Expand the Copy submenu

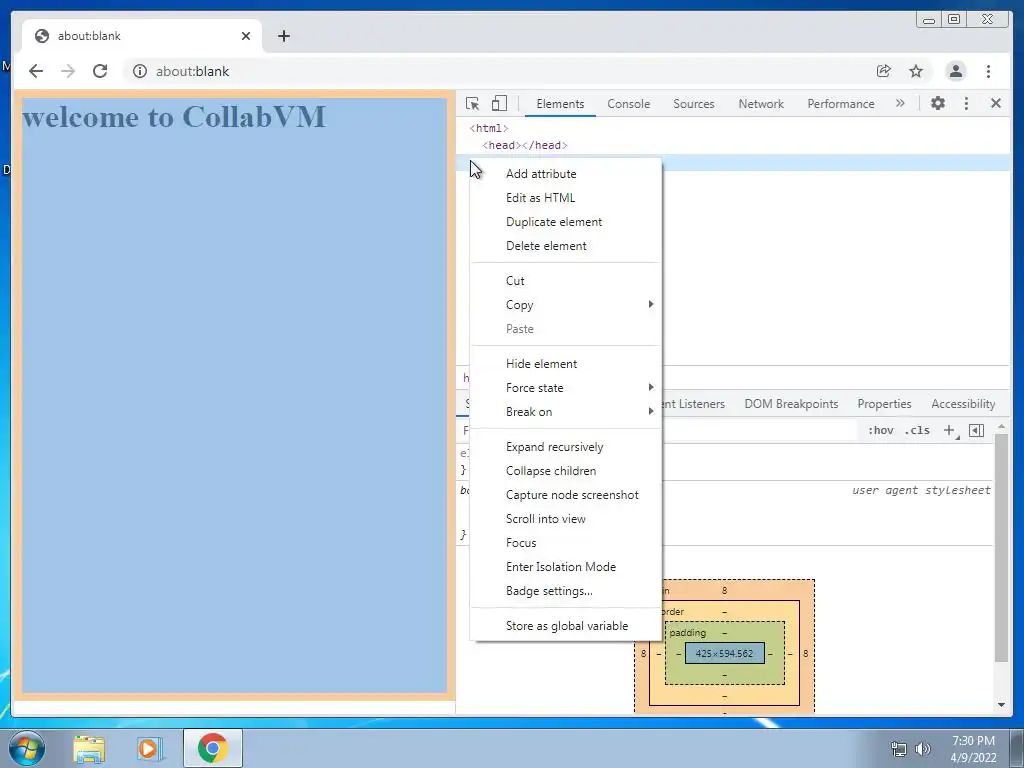tap(566, 305)
